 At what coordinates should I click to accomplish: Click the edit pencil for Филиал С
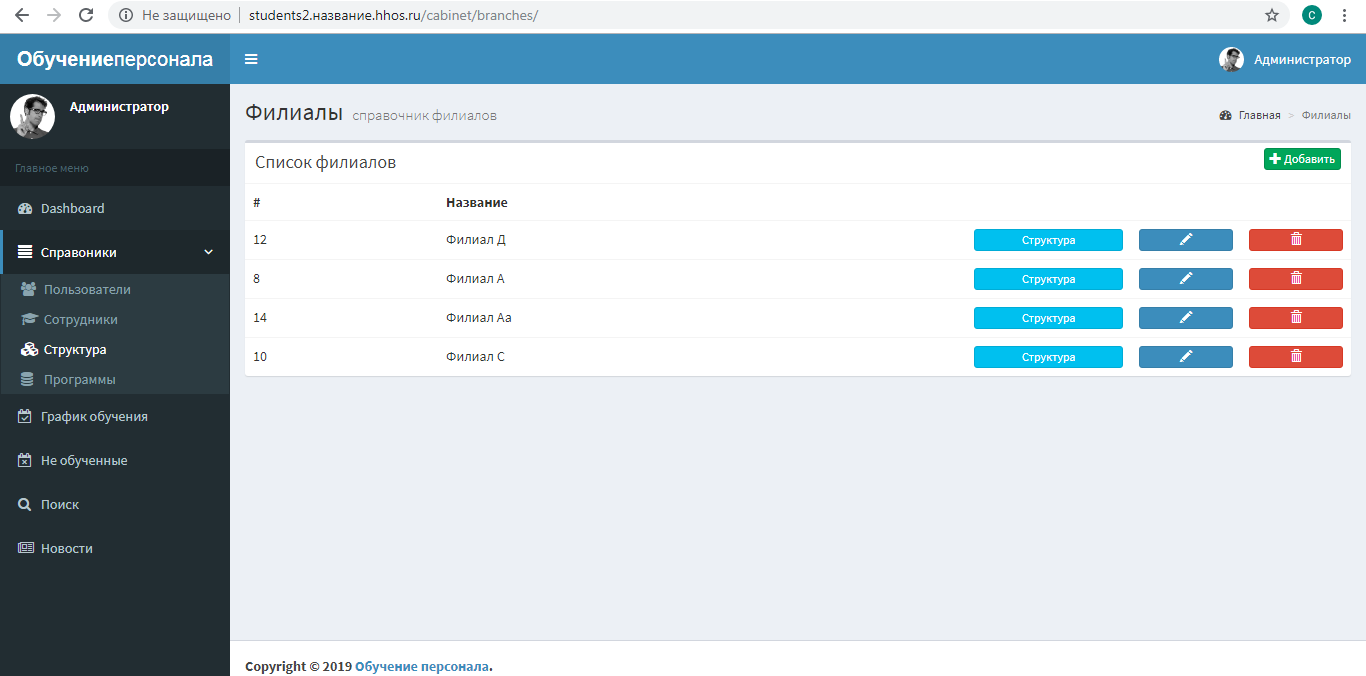[x=1186, y=357]
